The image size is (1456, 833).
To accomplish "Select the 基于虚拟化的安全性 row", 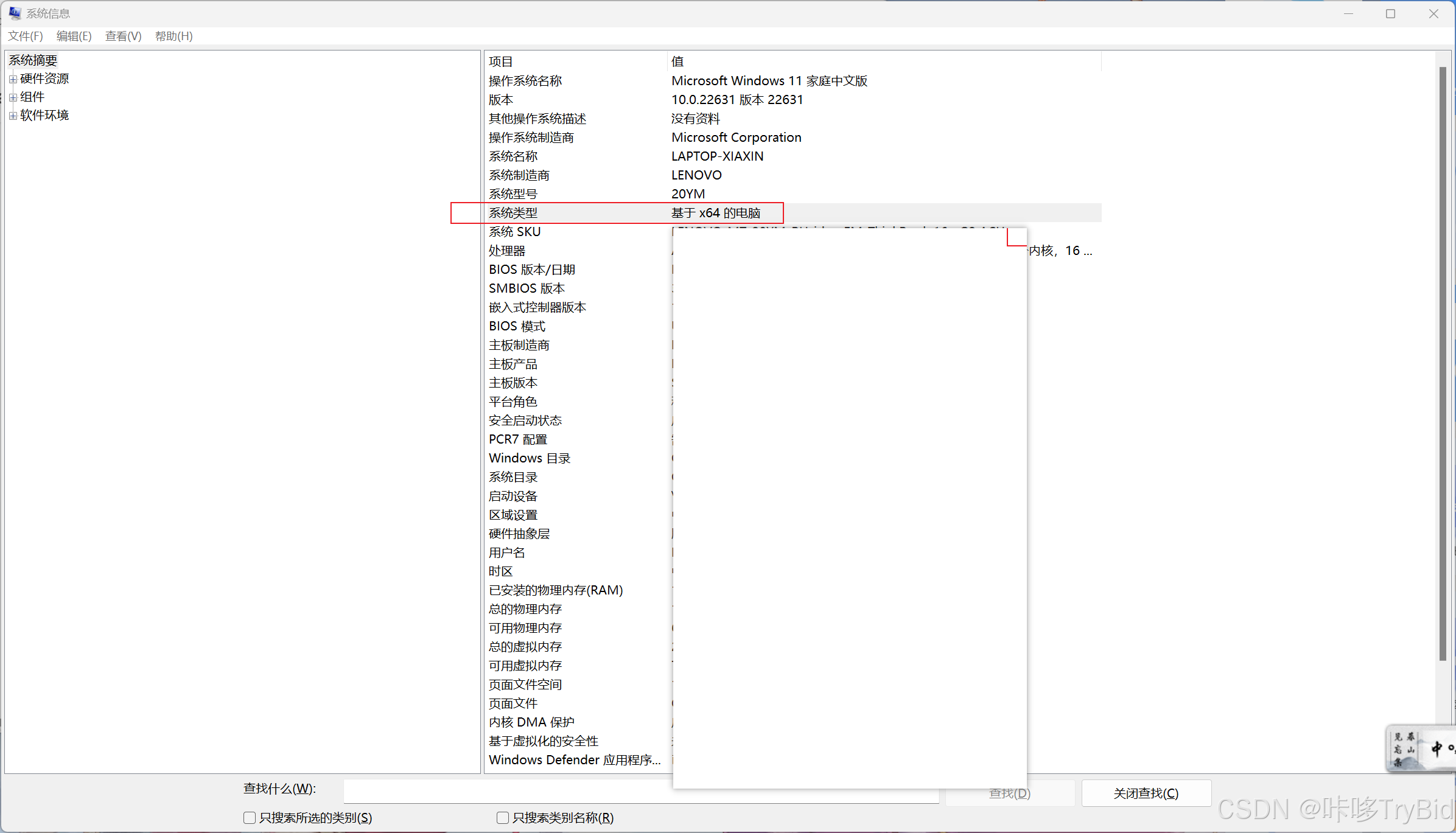I will [578, 741].
